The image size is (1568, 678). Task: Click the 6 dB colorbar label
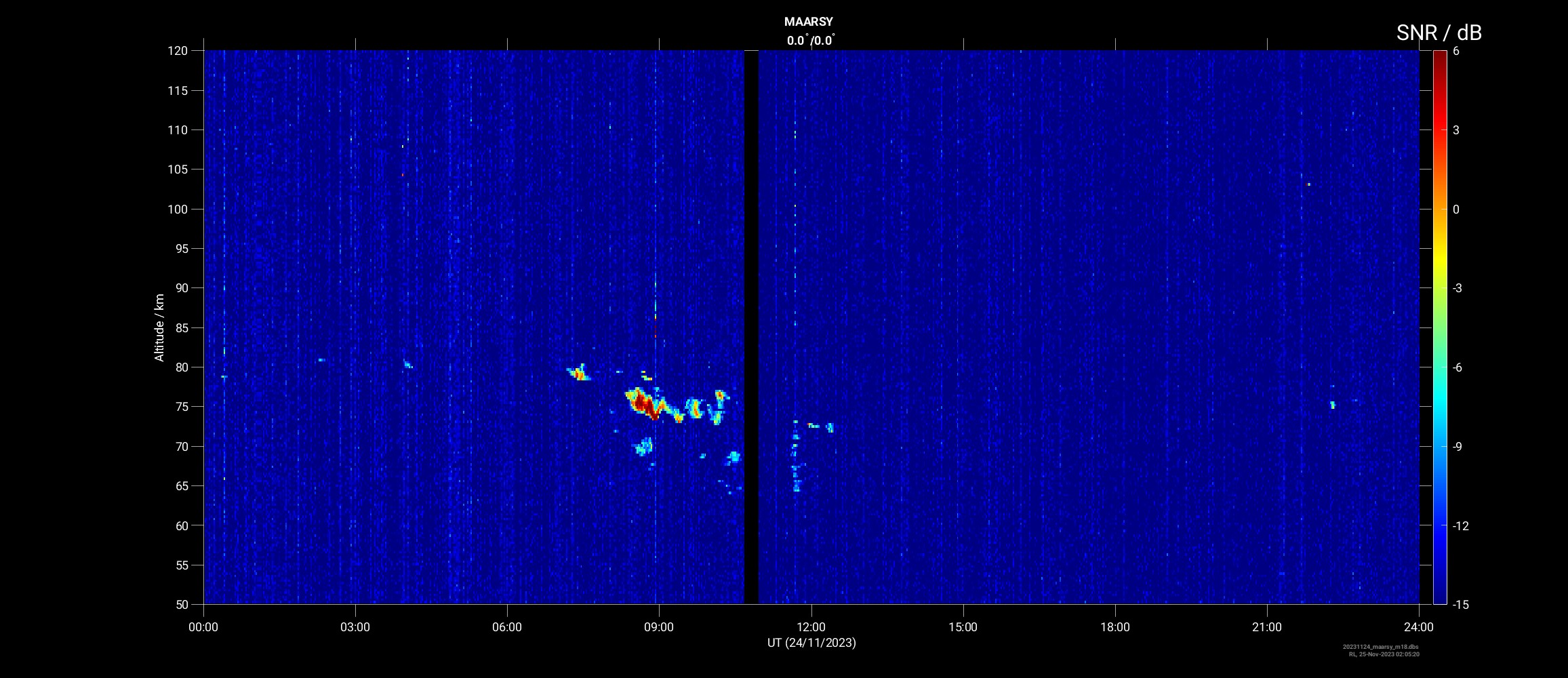[x=1456, y=51]
